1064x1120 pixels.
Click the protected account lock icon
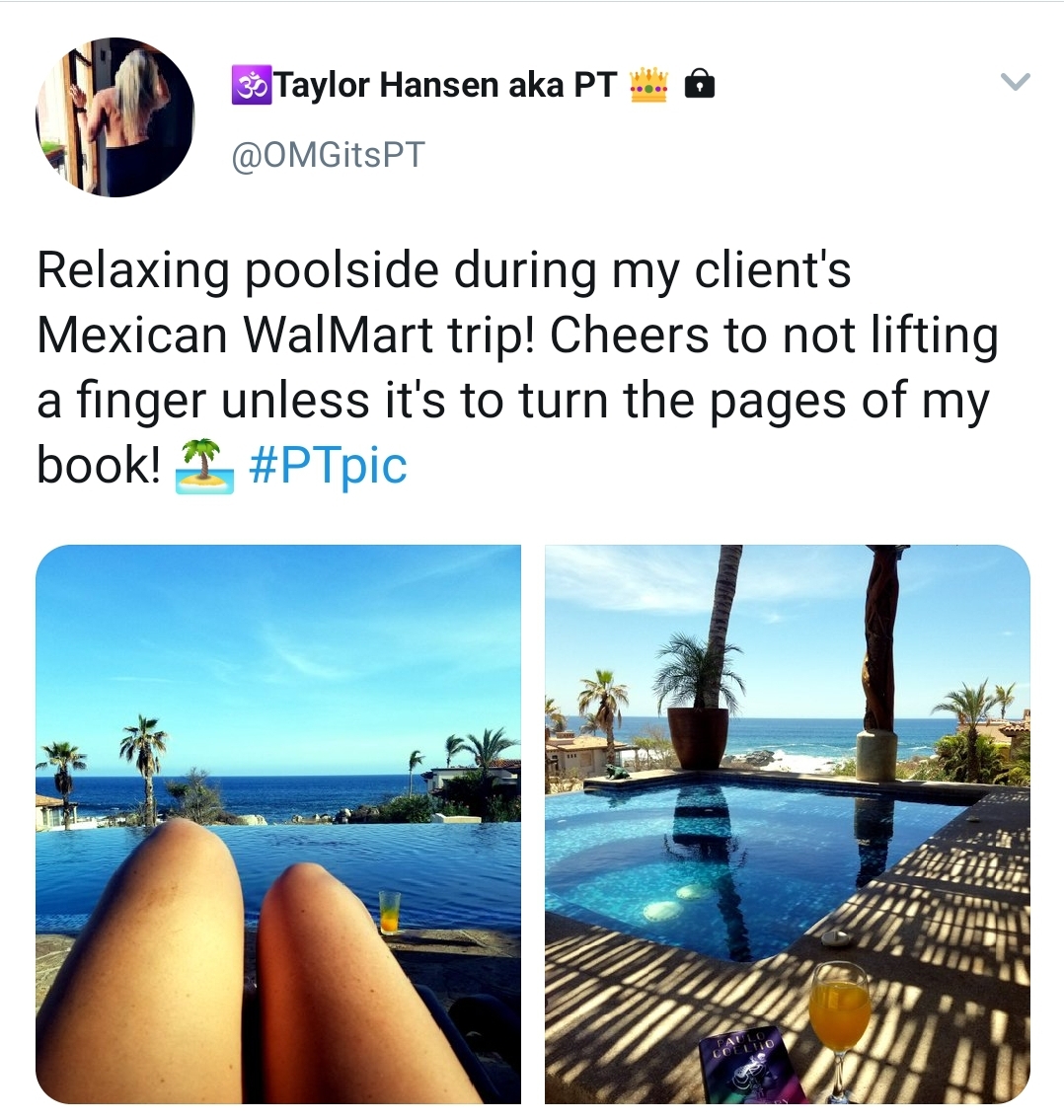(699, 86)
